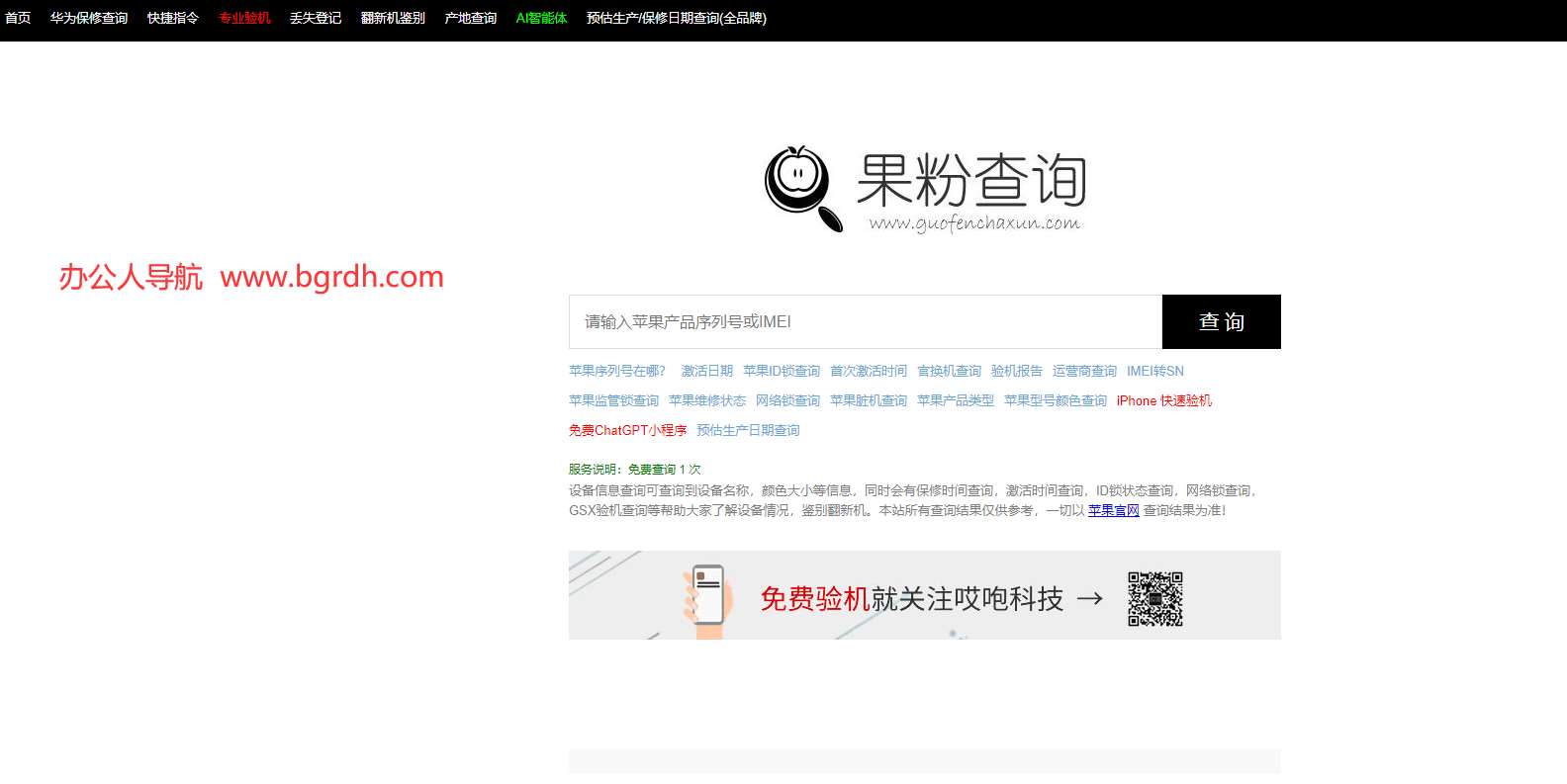
Task: Click the QR code in the banner
Action: 1155,598
